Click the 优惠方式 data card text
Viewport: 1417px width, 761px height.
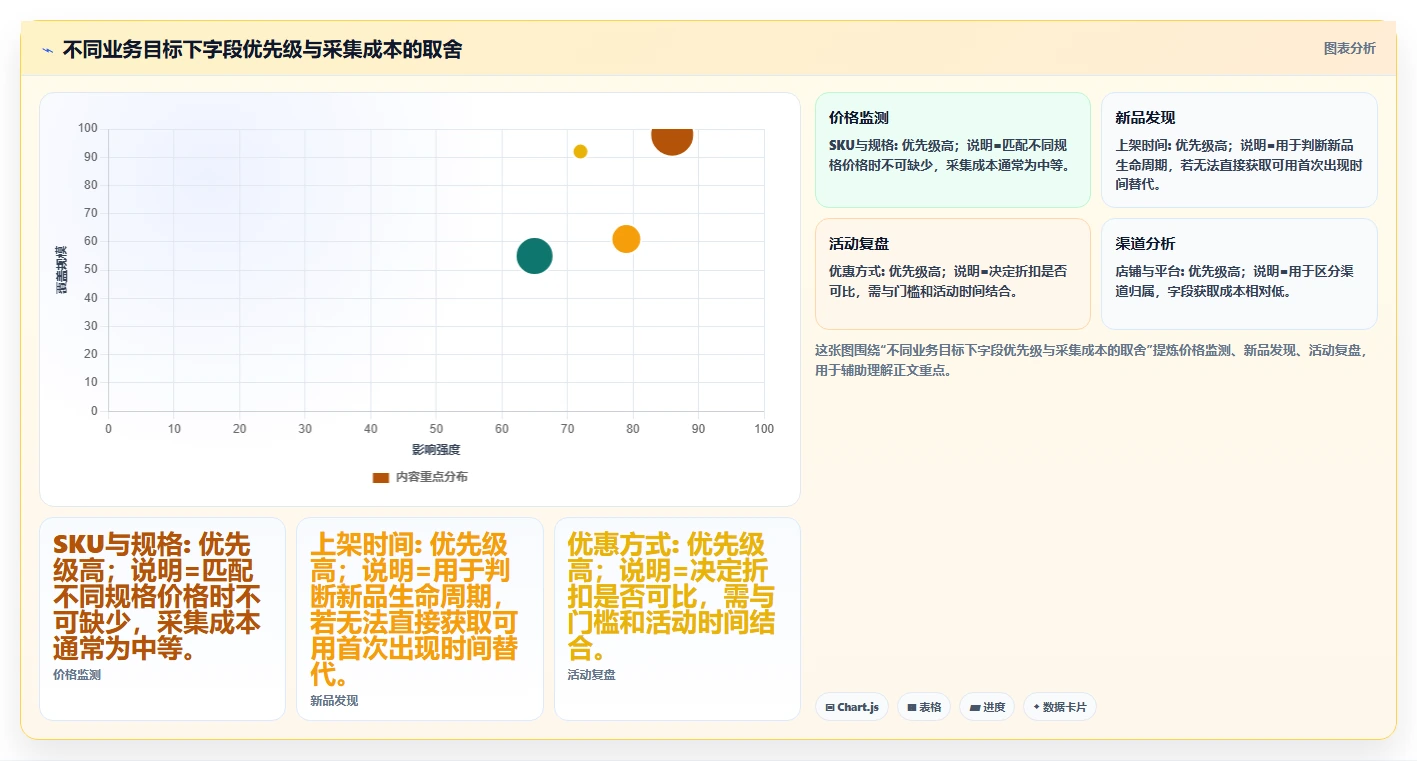click(x=672, y=597)
